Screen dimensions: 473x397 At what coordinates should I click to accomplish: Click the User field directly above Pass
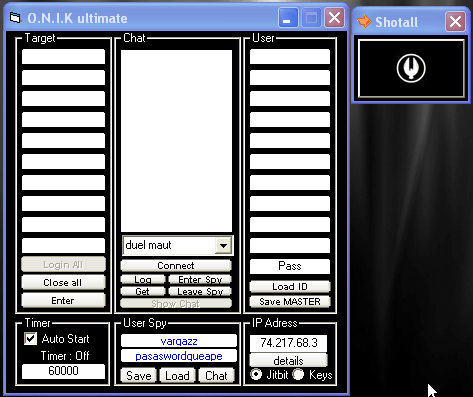click(290, 246)
